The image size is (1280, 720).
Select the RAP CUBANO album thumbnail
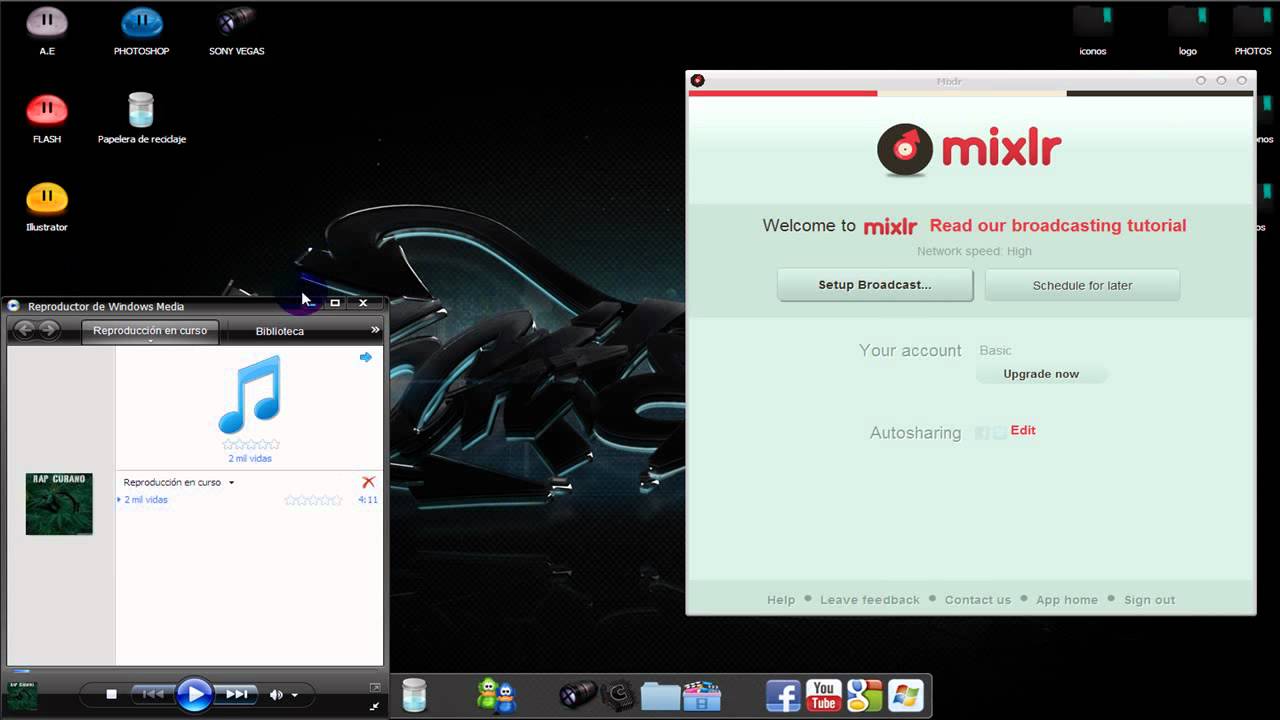[x=59, y=504]
